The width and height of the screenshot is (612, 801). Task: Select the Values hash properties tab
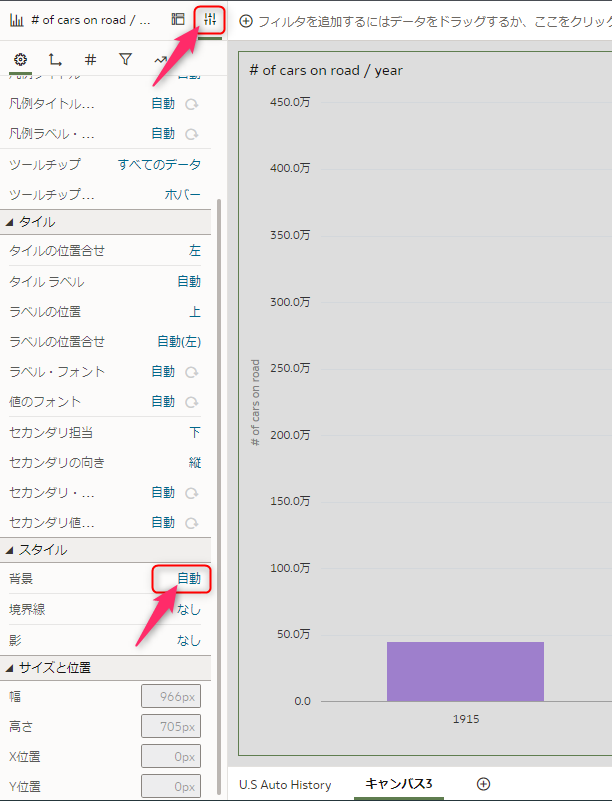[x=90, y=60]
